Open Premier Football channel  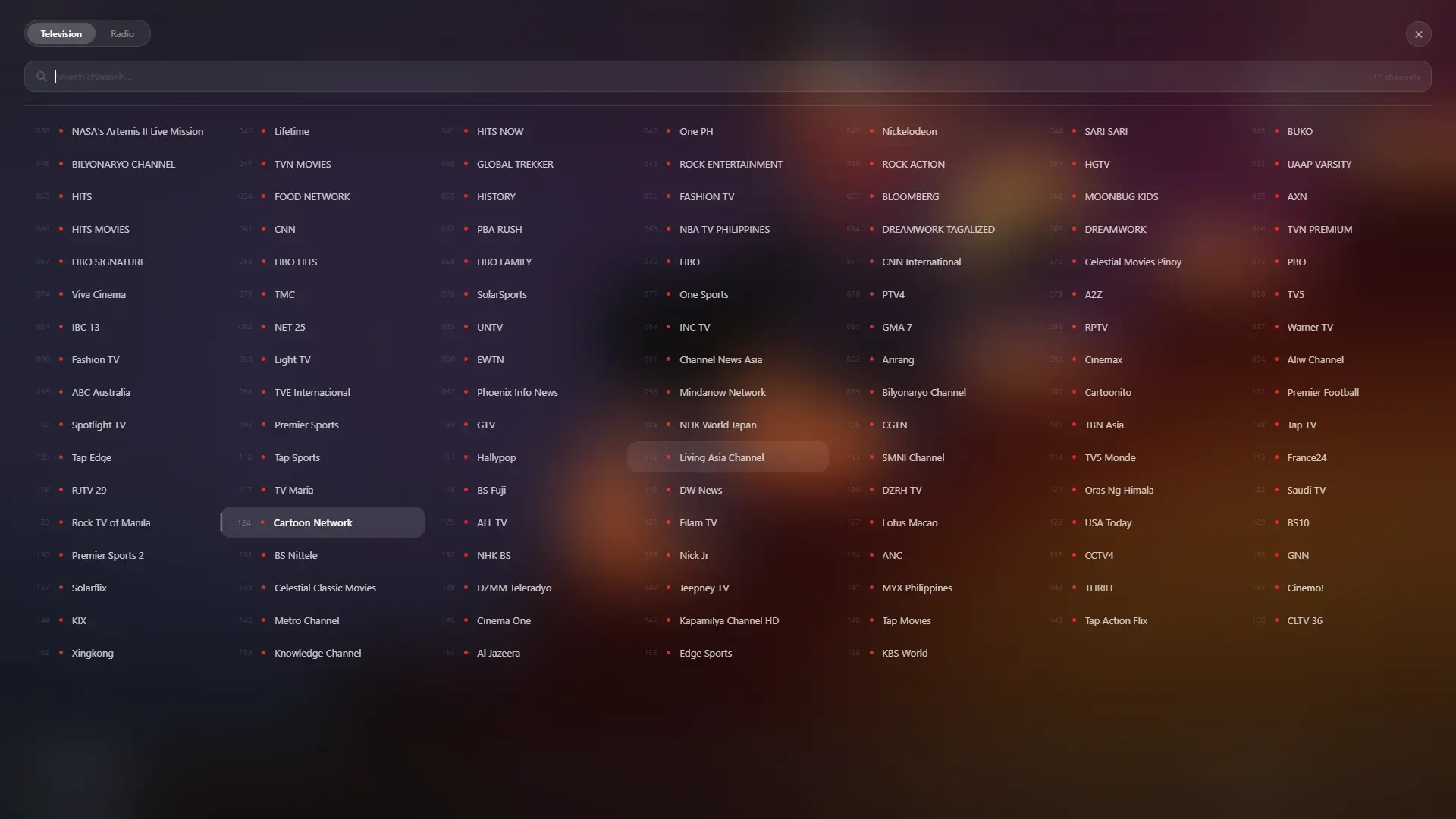click(x=1335, y=392)
